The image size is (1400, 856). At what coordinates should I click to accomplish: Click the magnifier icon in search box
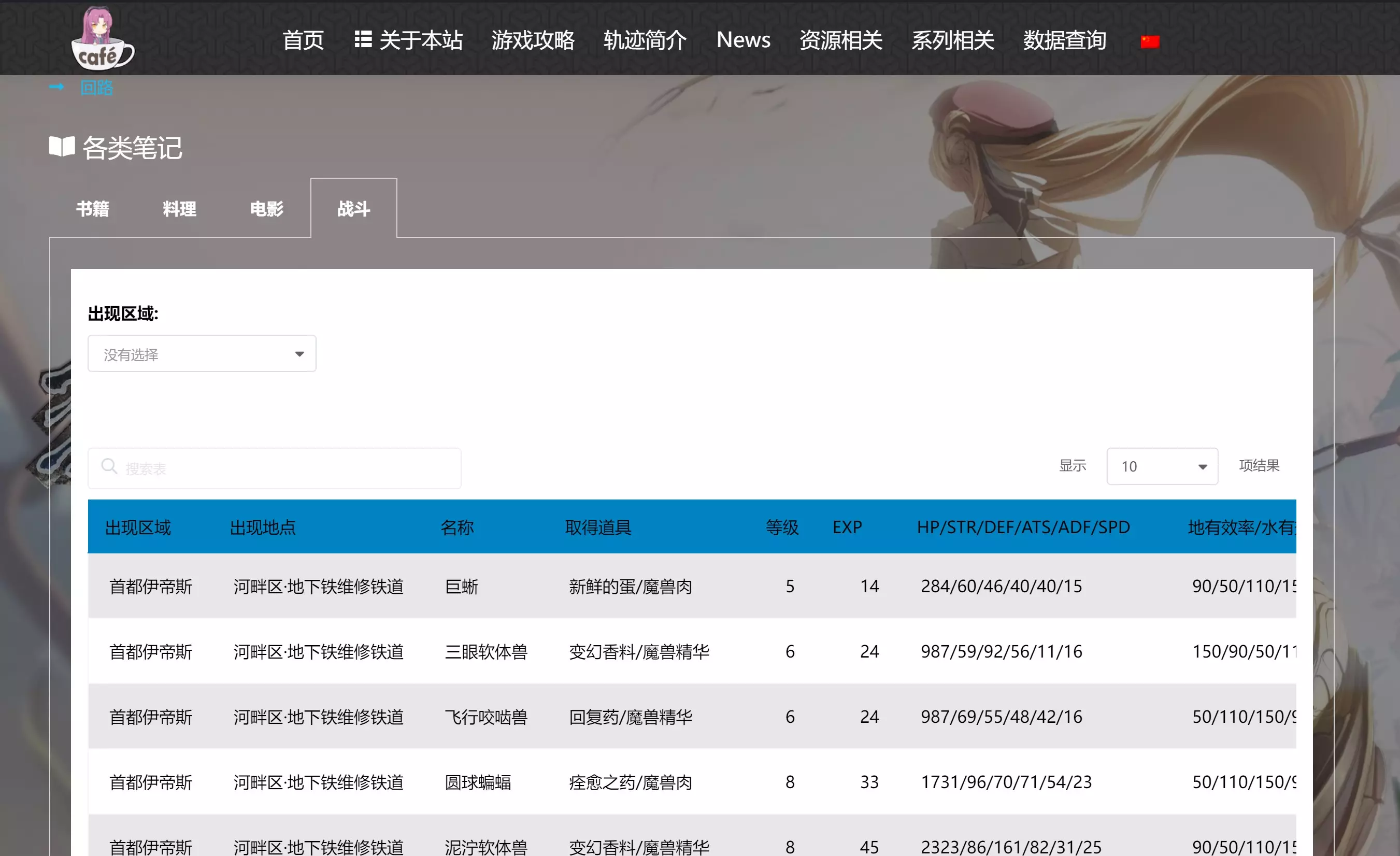point(108,467)
